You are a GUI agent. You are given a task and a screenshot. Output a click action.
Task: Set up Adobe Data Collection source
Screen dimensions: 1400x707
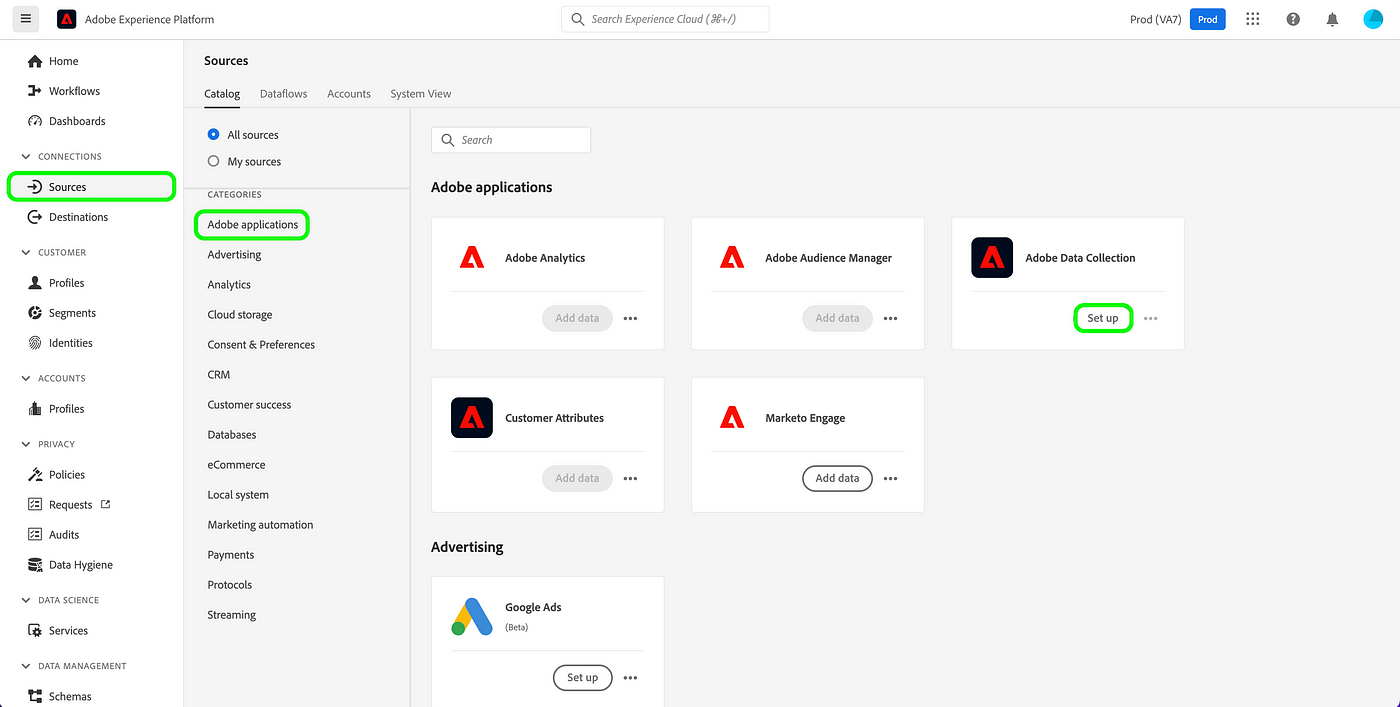pos(1103,318)
